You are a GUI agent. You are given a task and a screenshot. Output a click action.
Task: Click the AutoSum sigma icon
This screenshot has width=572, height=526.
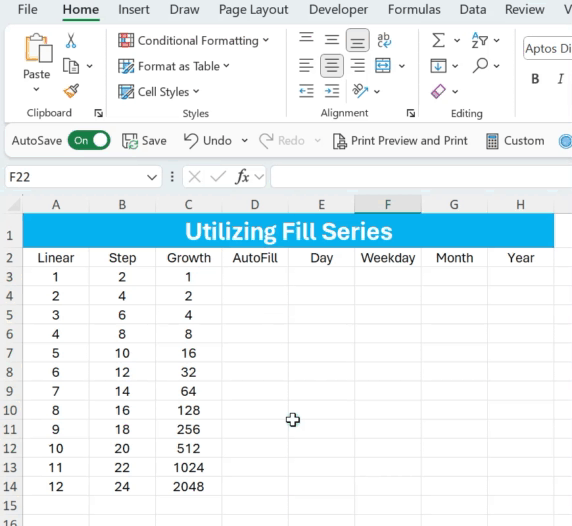[438, 40]
